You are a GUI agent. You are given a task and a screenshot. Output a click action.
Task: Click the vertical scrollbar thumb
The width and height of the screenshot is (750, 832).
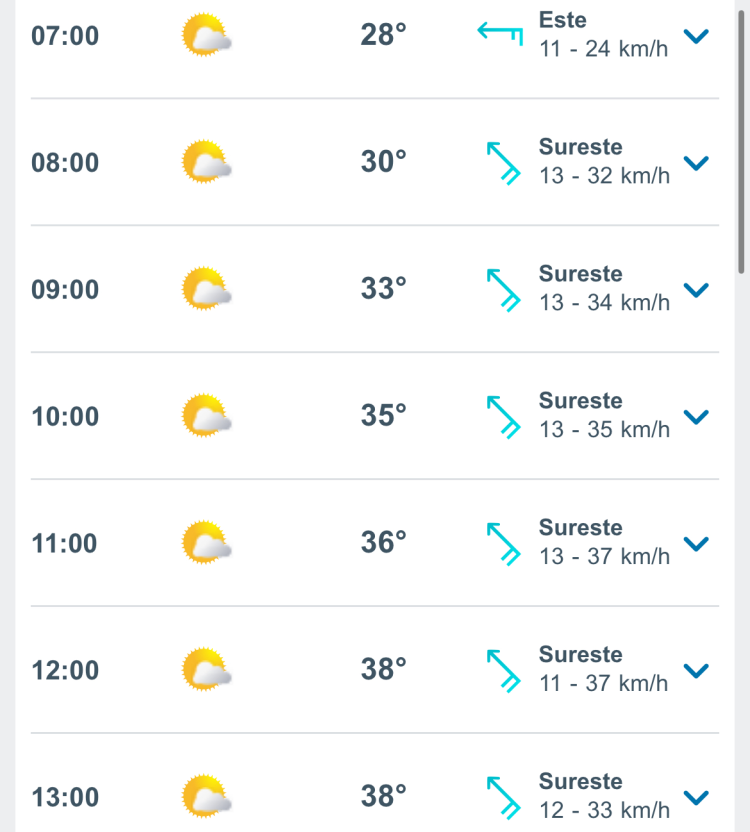[742, 141]
